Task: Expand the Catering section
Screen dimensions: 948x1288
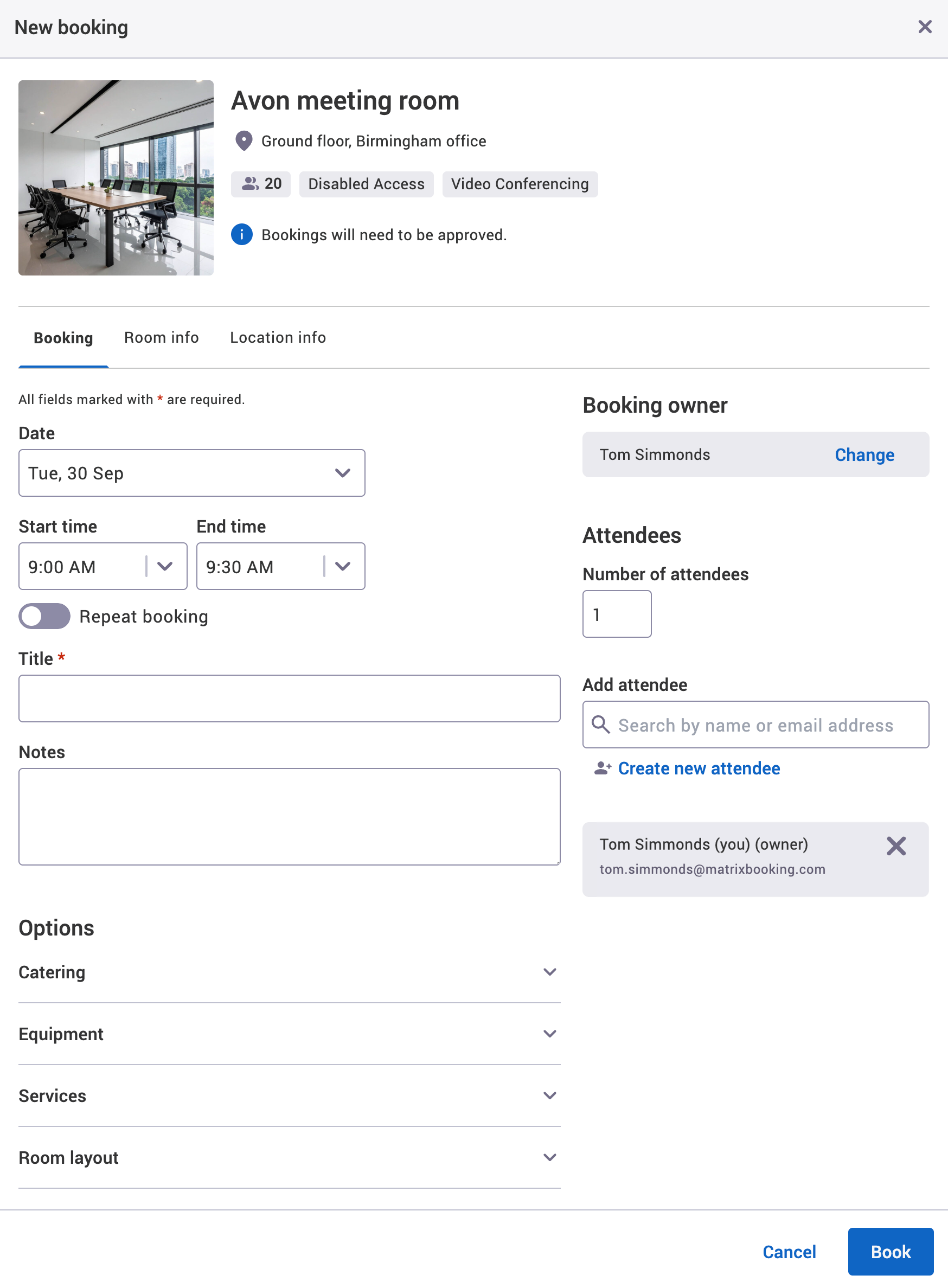Action: click(549, 971)
